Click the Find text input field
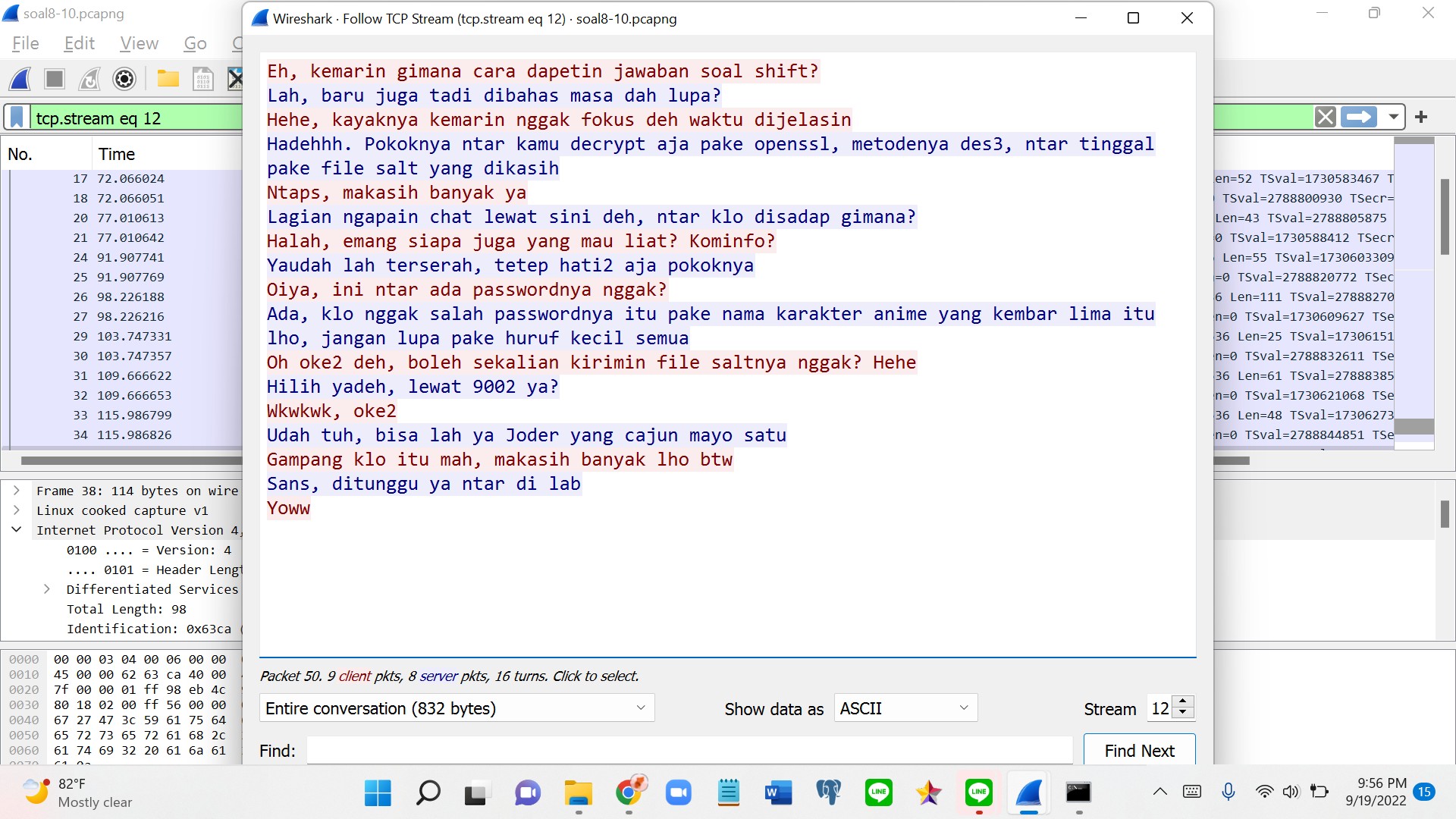1456x819 pixels. (689, 750)
